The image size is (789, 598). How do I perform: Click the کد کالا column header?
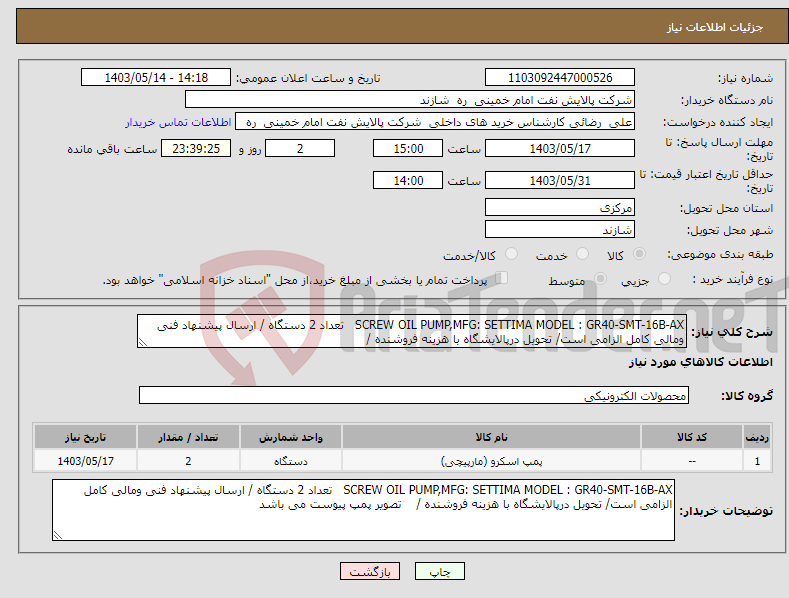click(x=692, y=437)
